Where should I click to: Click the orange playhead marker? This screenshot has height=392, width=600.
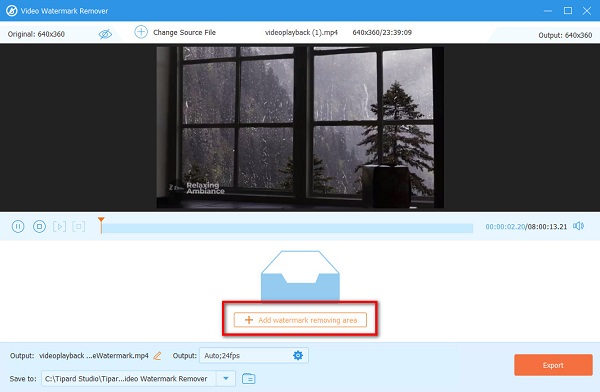[101, 225]
